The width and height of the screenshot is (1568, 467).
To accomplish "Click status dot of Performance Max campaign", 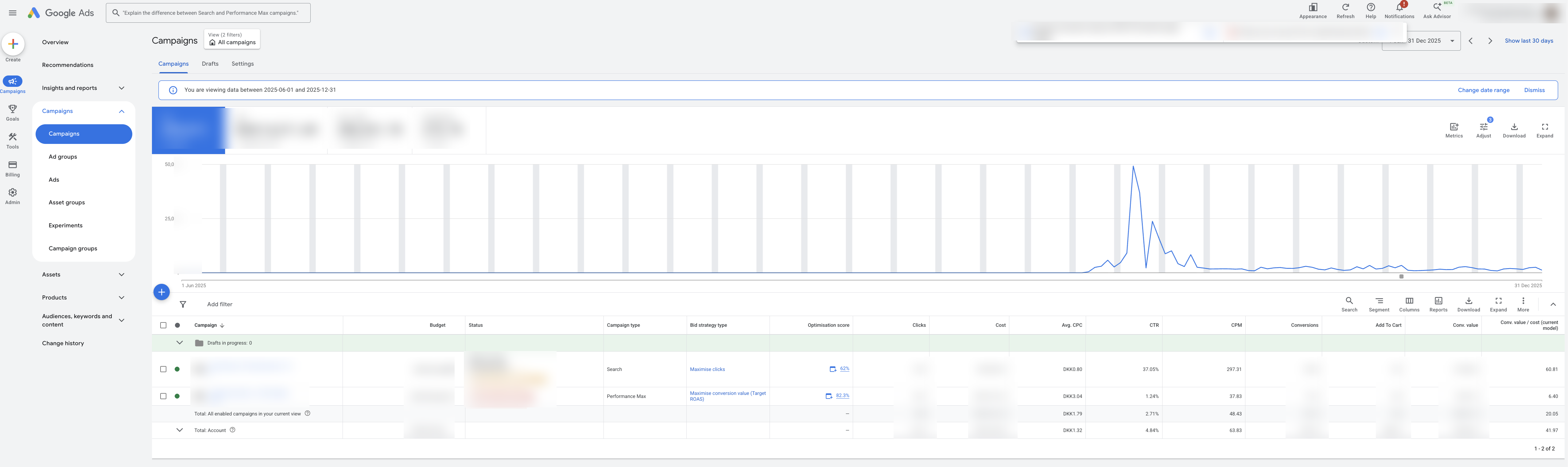I will point(177,396).
